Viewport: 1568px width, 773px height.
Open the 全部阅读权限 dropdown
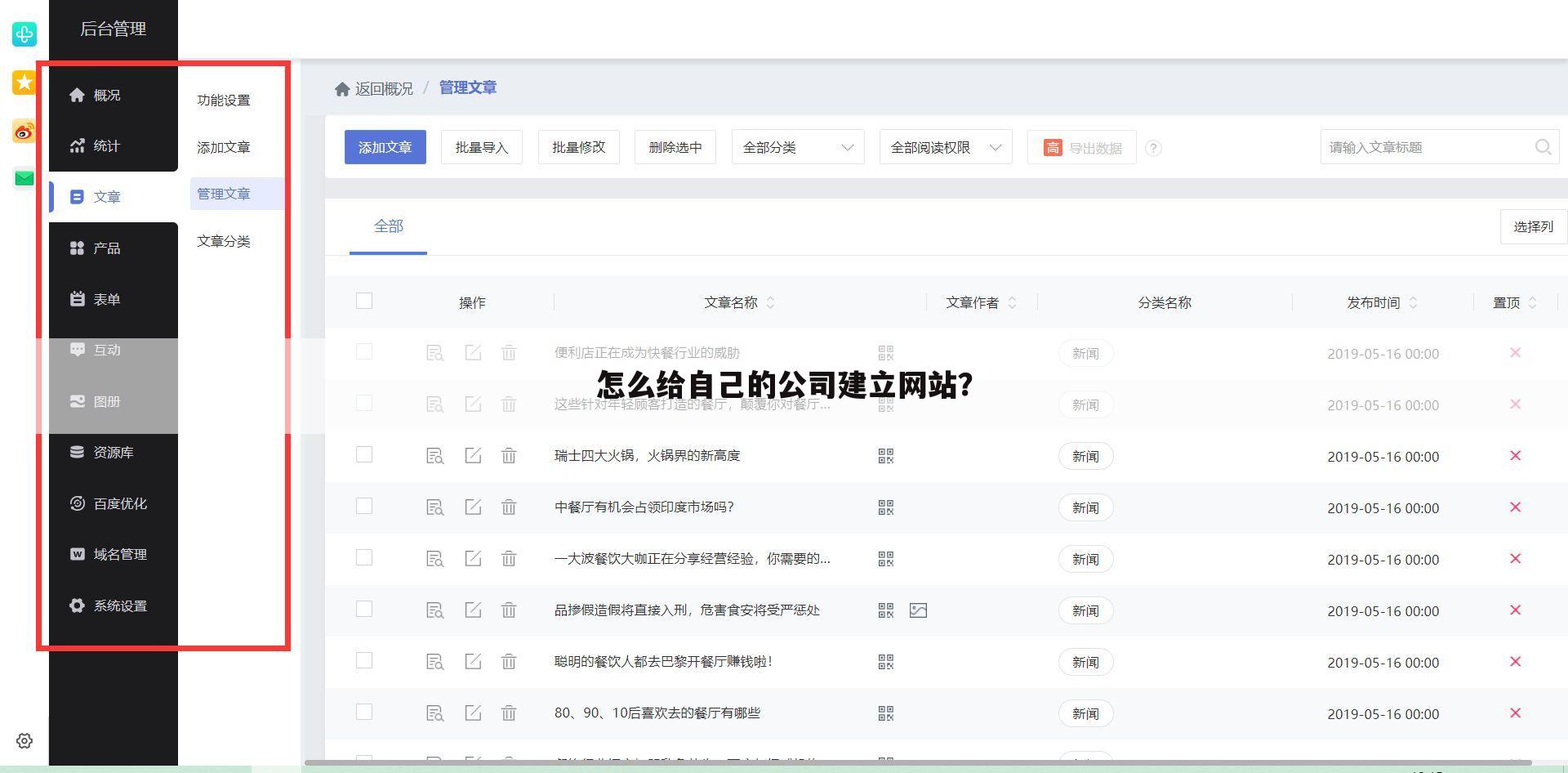(946, 147)
